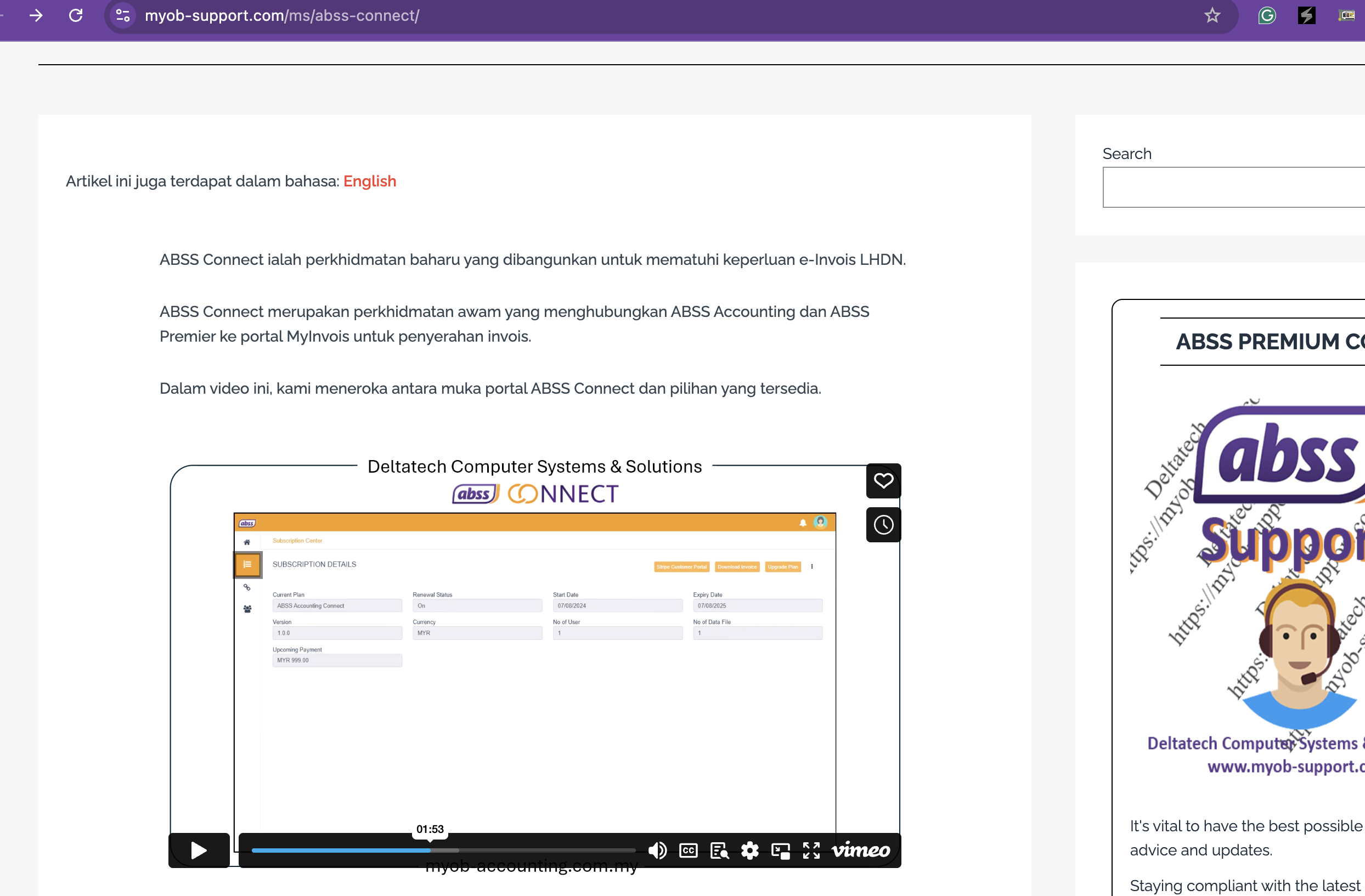Toggle closed captions CC button
The image size is (1365, 896).
tap(688, 850)
